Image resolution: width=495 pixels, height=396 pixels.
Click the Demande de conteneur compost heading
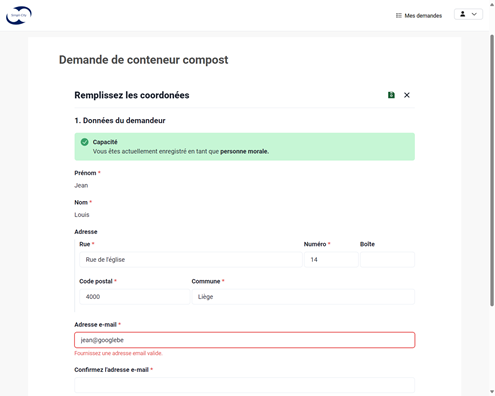(x=144, y=60)
